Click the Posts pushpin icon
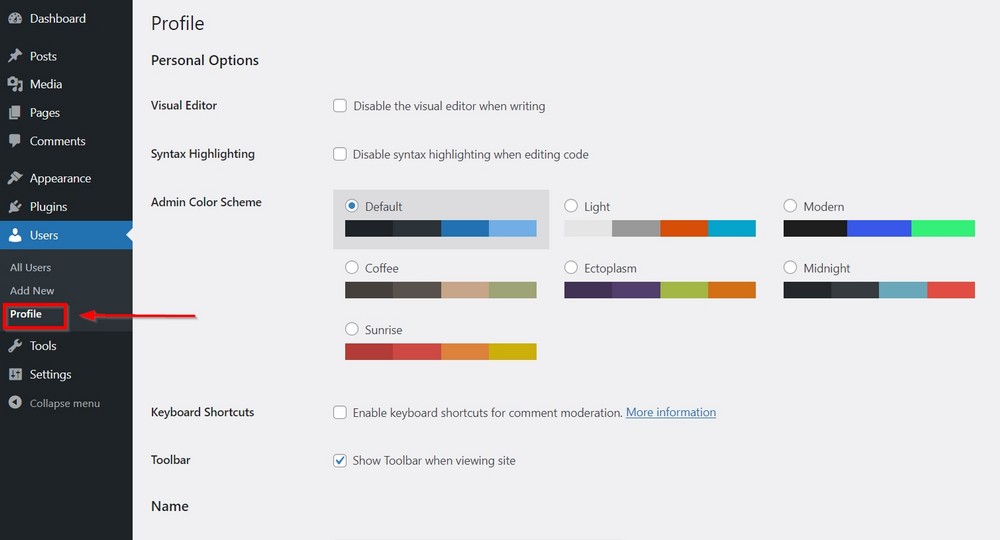This screenshot has width=1000, height=540. pos(15,56)
